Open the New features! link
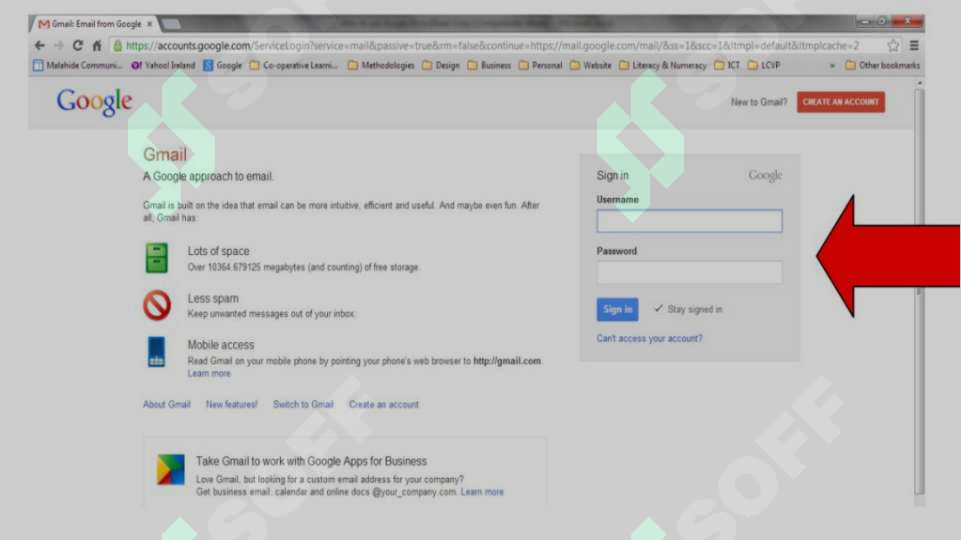Screen dimensions: 961x540 [232, 405]
